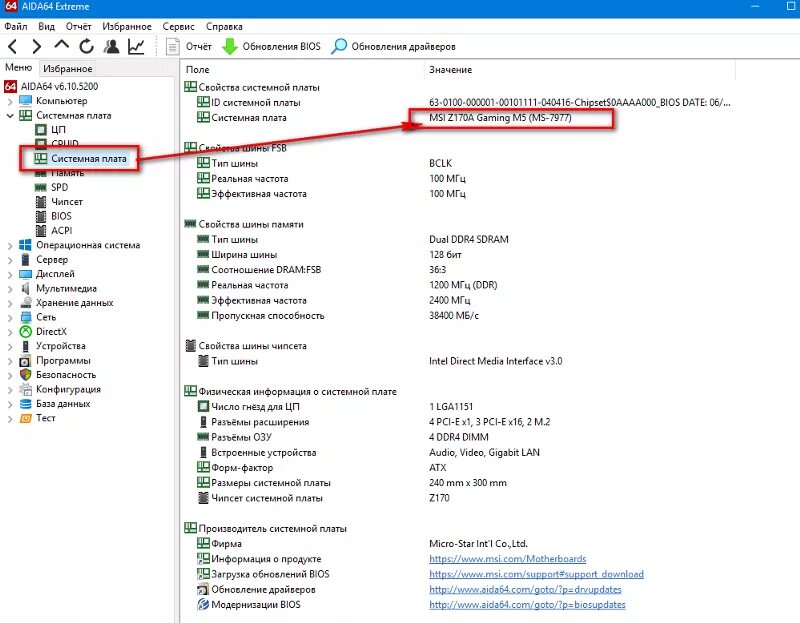Open the Избранное menu in menu bar

coord(127,27)
